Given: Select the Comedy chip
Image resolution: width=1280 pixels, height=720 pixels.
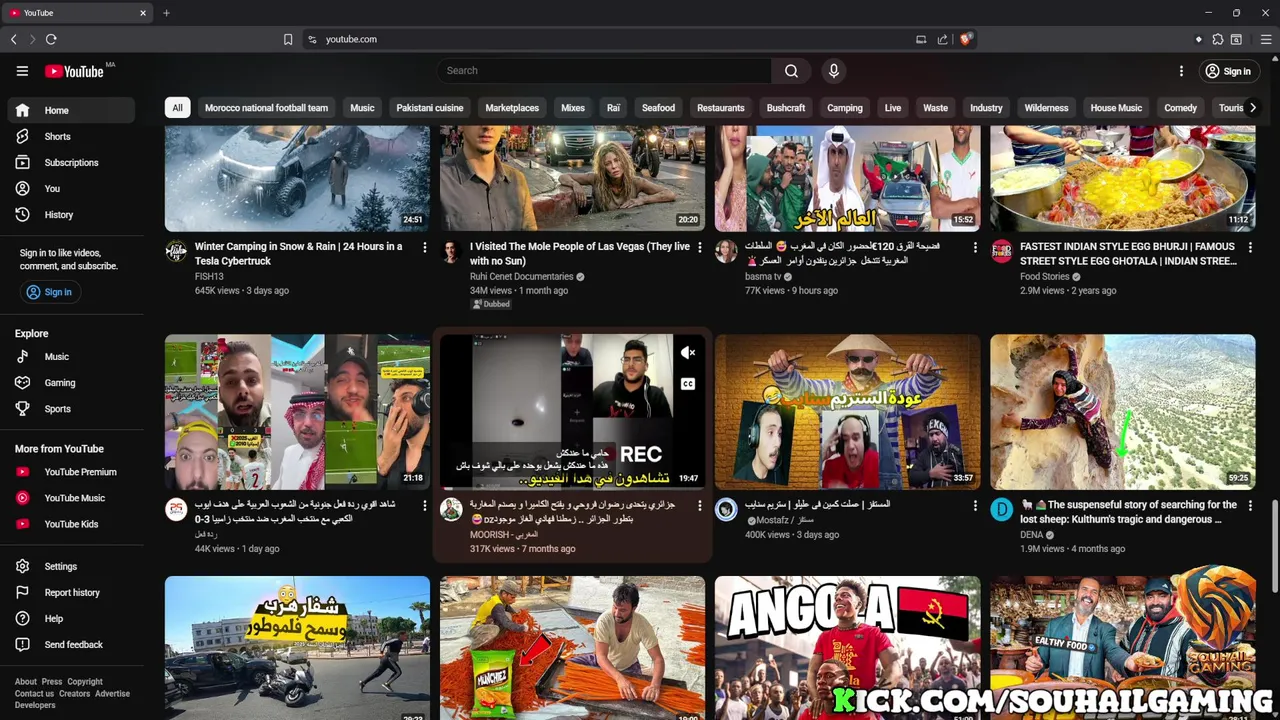Looking at the screenshot, I should (1181, 108).
